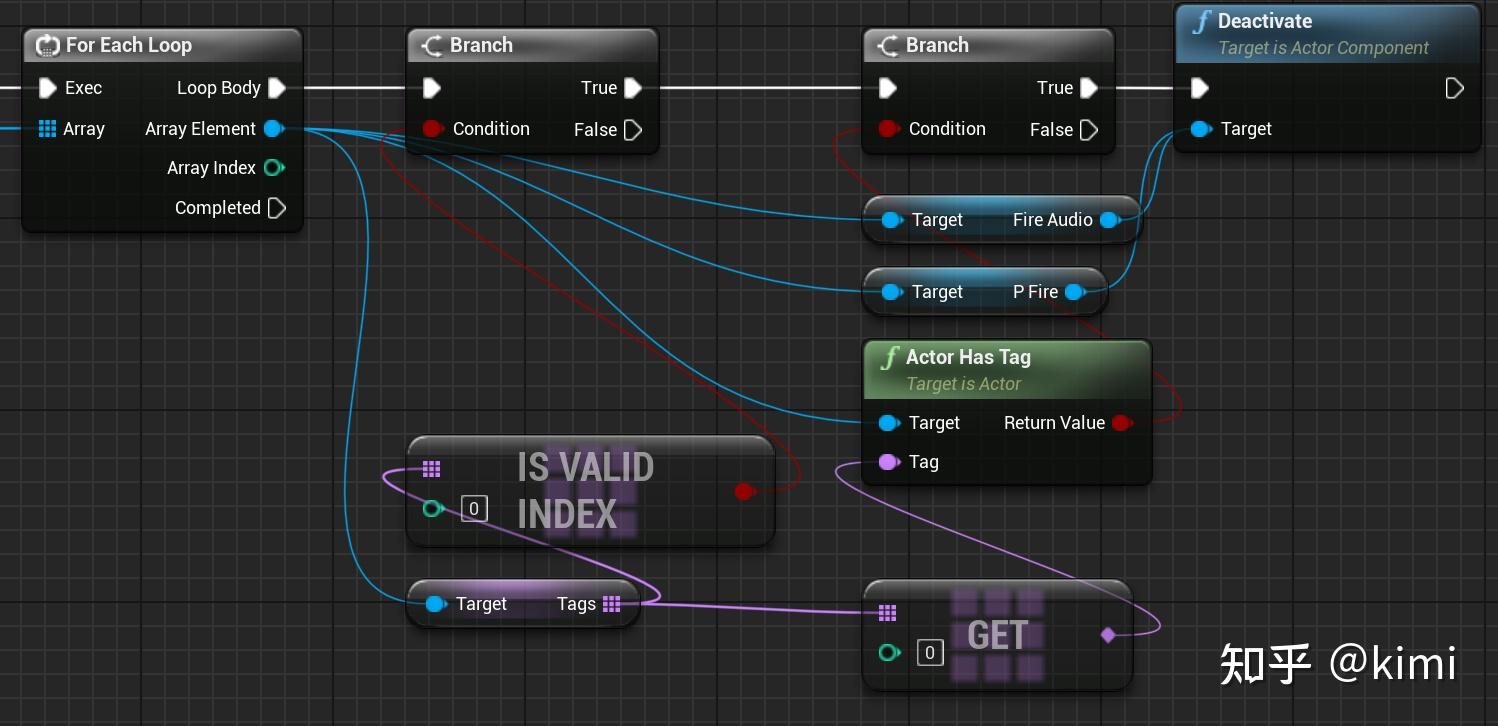Image resolution: width=1498 pixels, height=726 pixels.
Task: Select the For Each Loop node header
Action: (130, 45)
